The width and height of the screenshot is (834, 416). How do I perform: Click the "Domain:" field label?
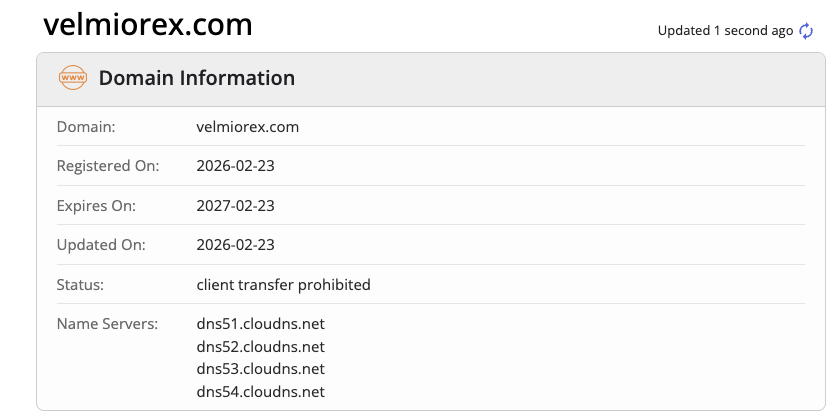(86, 127)
